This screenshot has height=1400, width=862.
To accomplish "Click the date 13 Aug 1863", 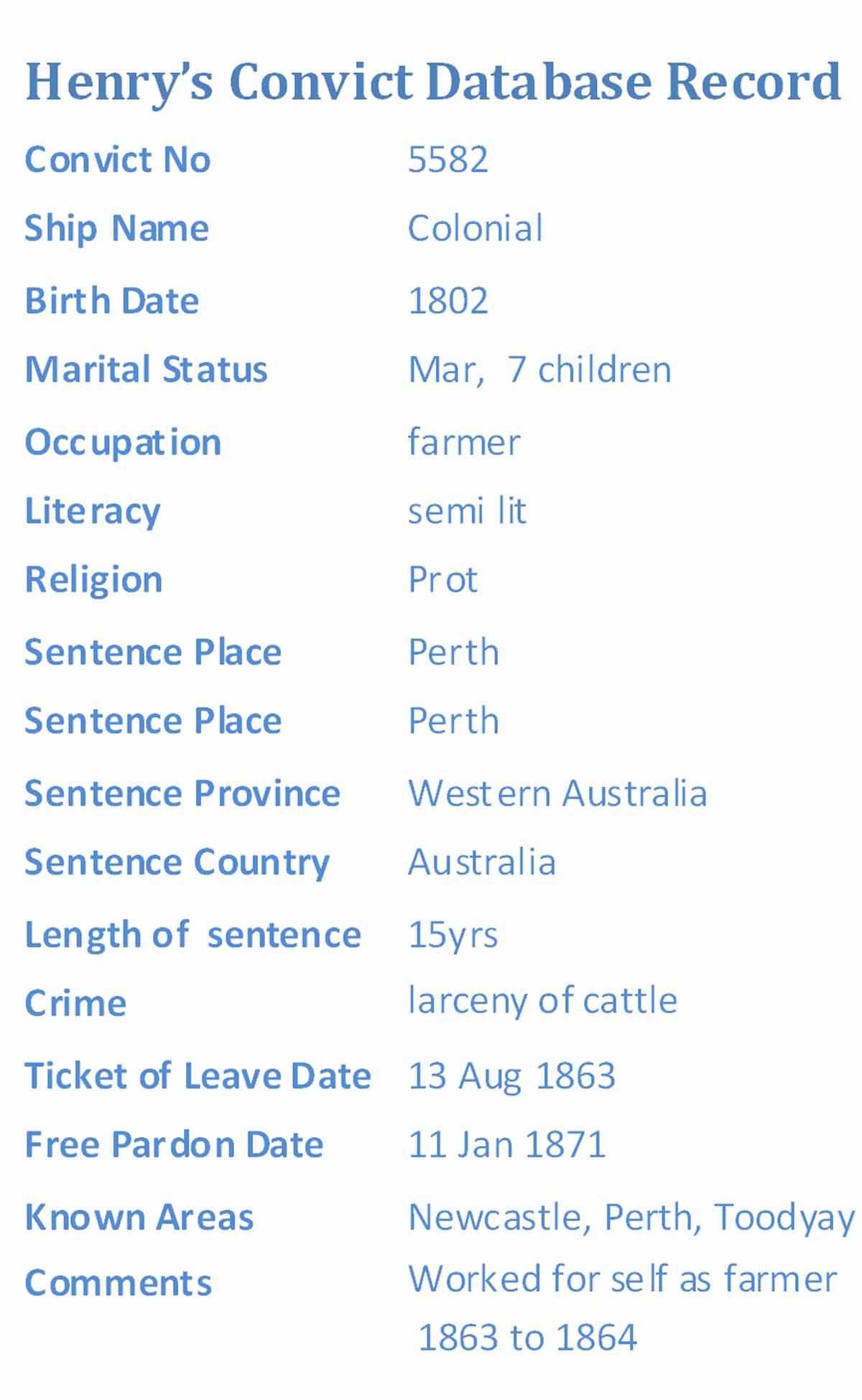I will [x=511, y=1076].
